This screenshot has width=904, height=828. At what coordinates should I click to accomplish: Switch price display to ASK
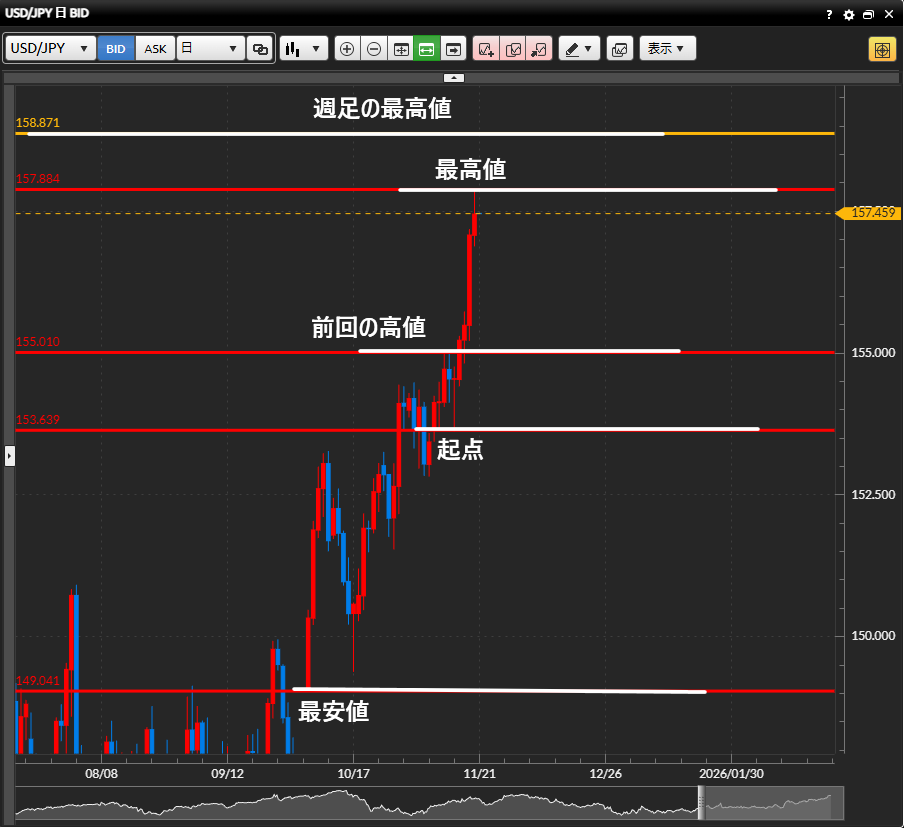pos(155,49)
